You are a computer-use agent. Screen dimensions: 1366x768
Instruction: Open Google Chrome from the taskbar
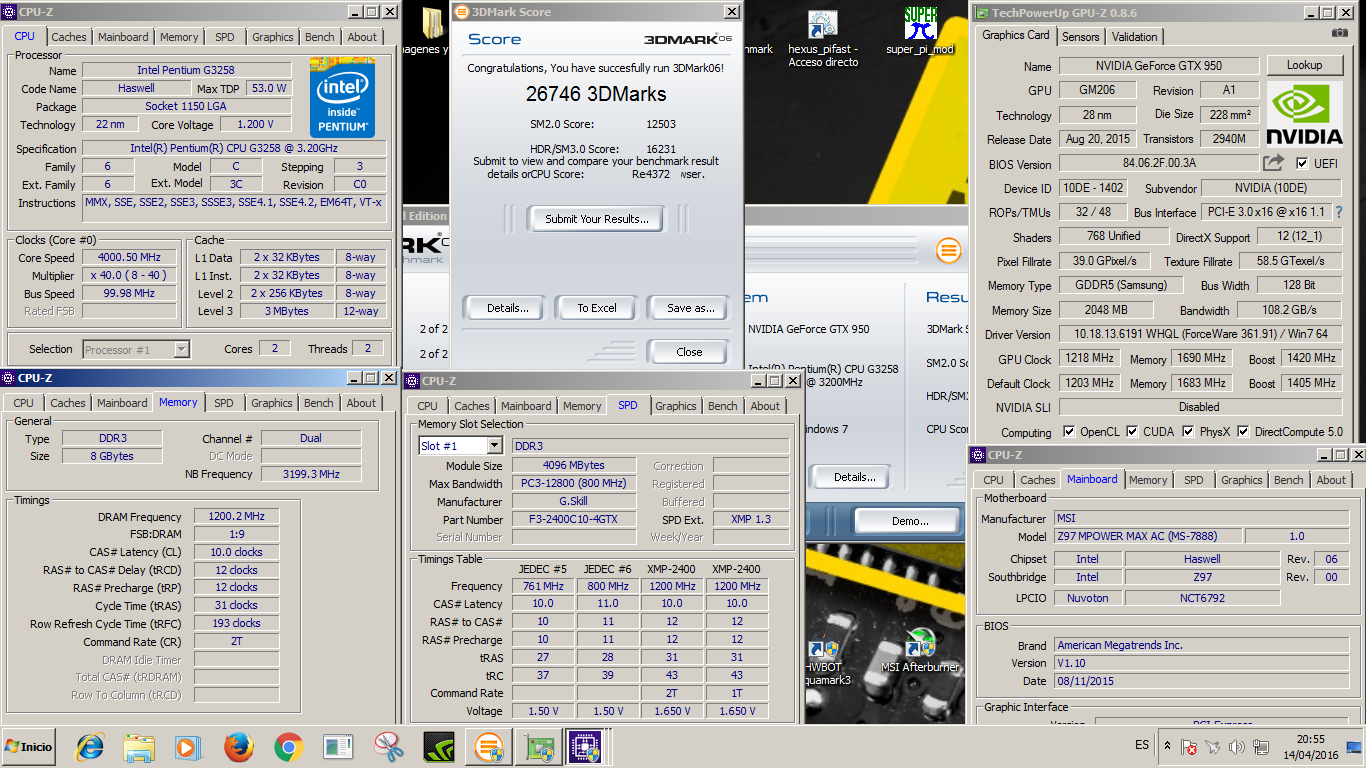288,746
